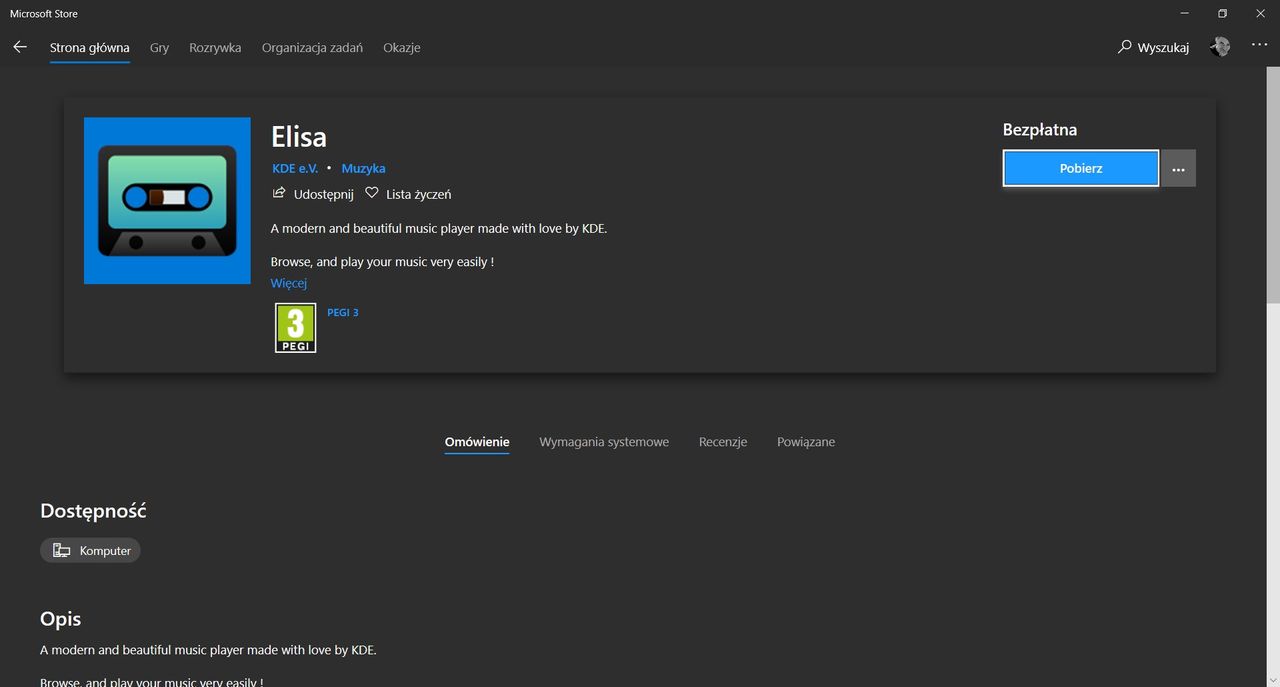The height and width of the screenshot is (687, 1280).
Task: Download Elisa with the Pobierz button
Action: pos(1081,169)
